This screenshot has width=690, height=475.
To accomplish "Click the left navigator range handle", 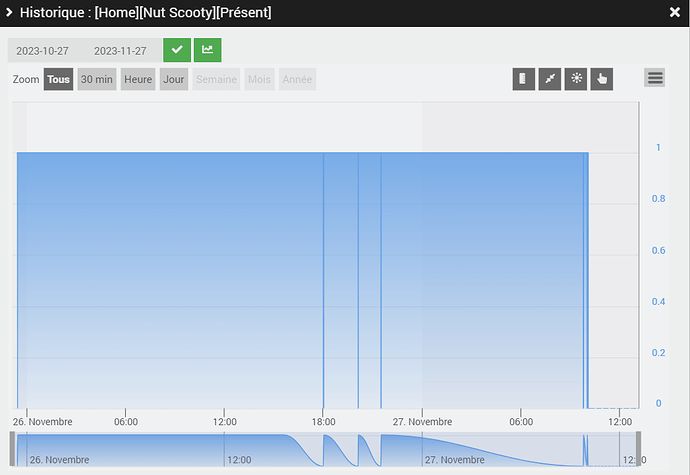I will pos(12,449).
